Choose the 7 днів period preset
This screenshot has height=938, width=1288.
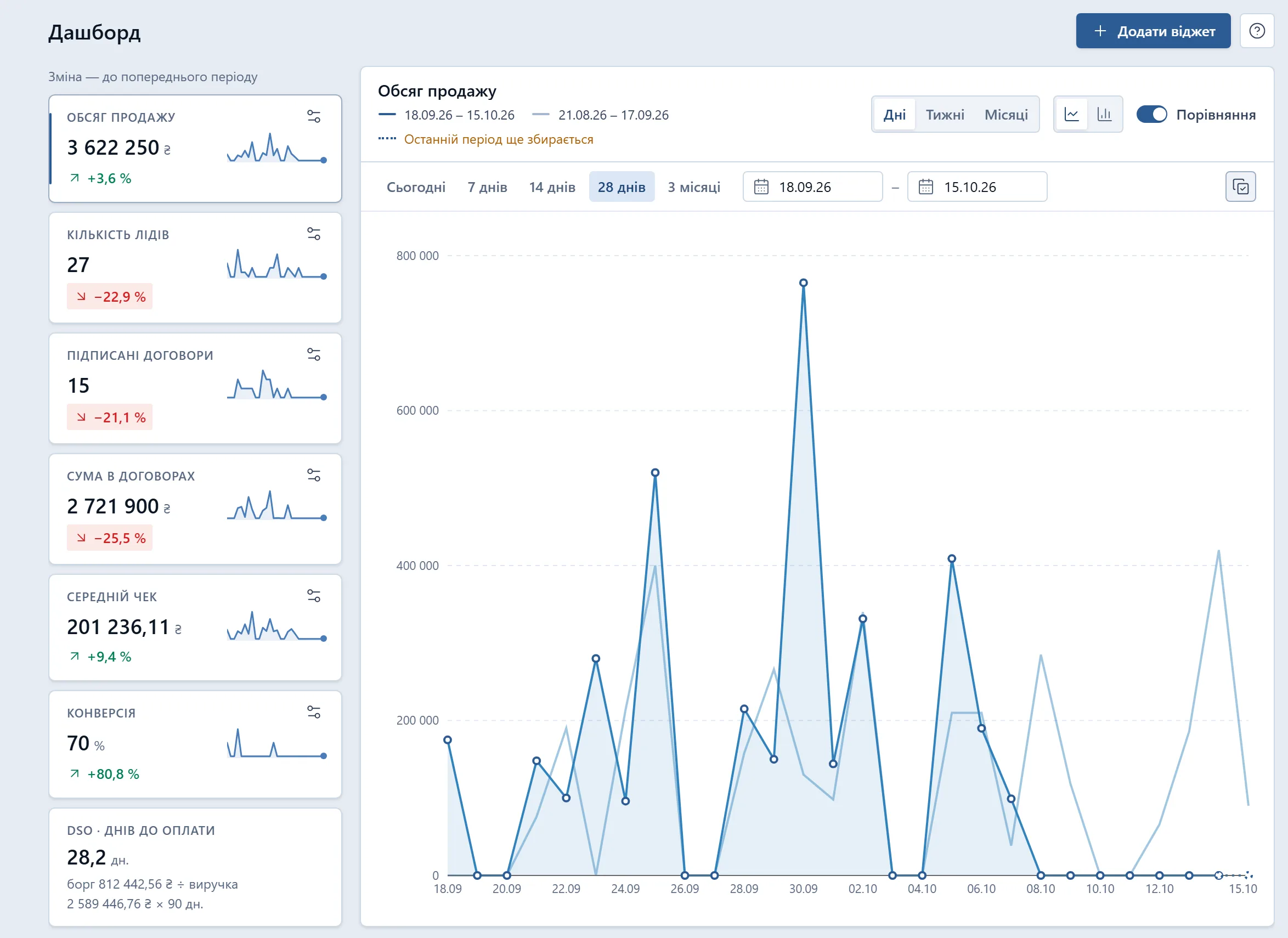(487, 187)
